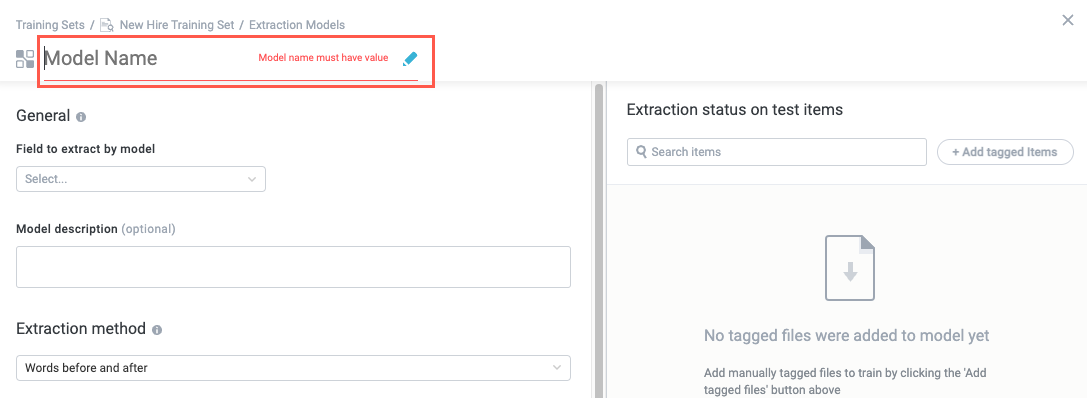Click the Add tagged Items button
Viewport: 1087px width, 398px height.
1005,152
